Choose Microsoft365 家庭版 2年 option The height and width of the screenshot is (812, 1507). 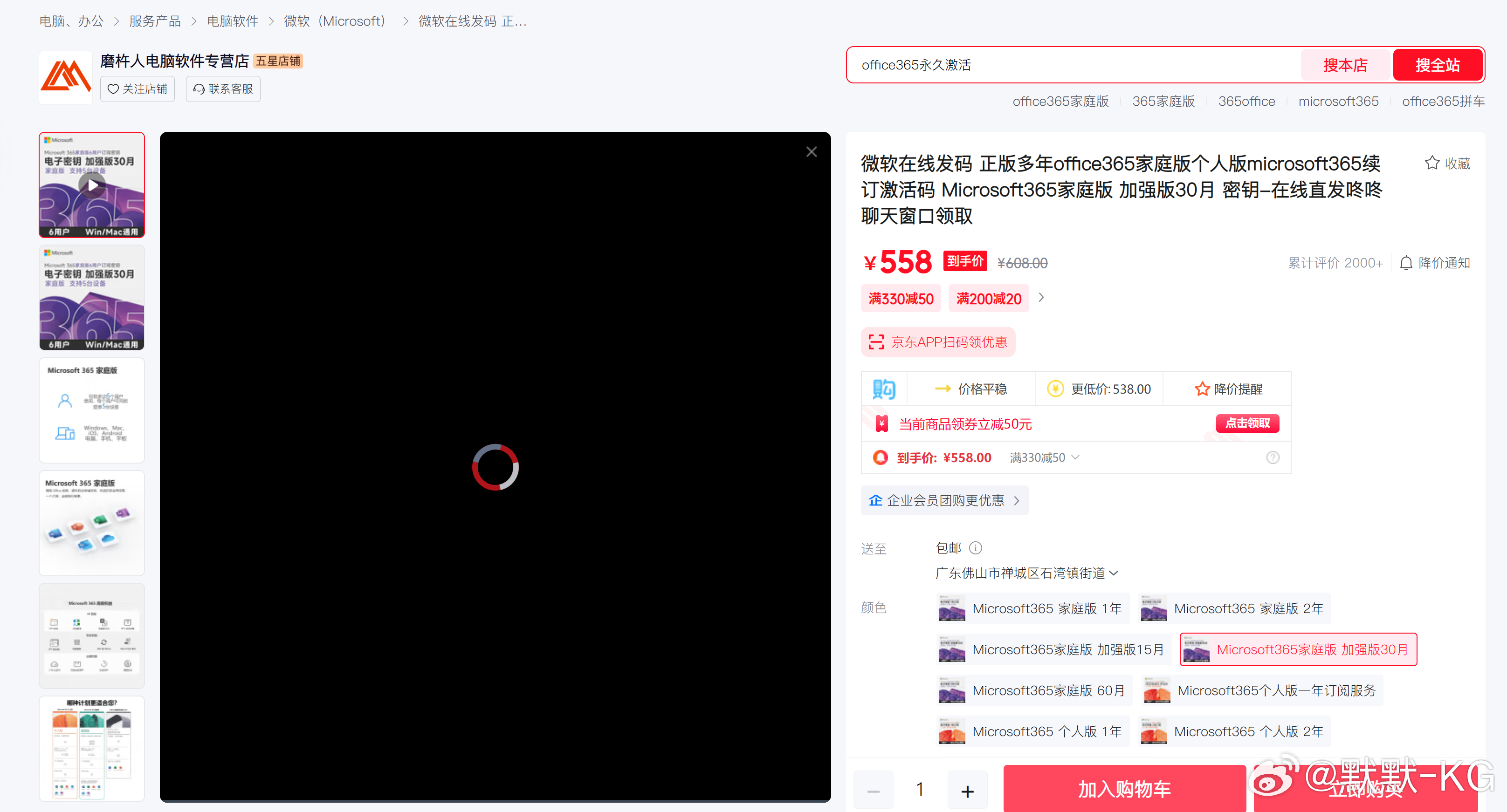(1234, 608)
